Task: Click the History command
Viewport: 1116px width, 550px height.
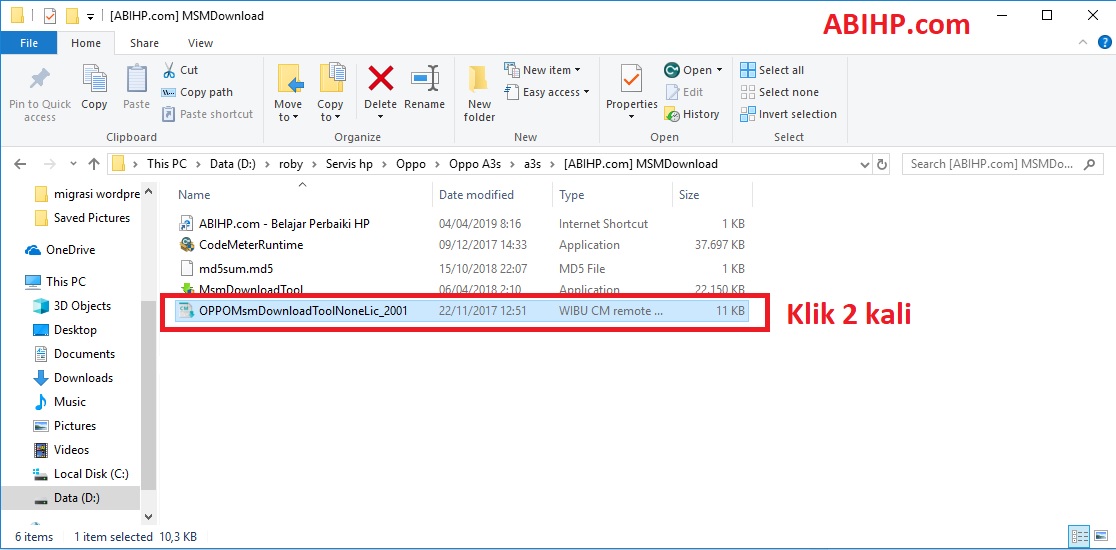Action: 692,115
